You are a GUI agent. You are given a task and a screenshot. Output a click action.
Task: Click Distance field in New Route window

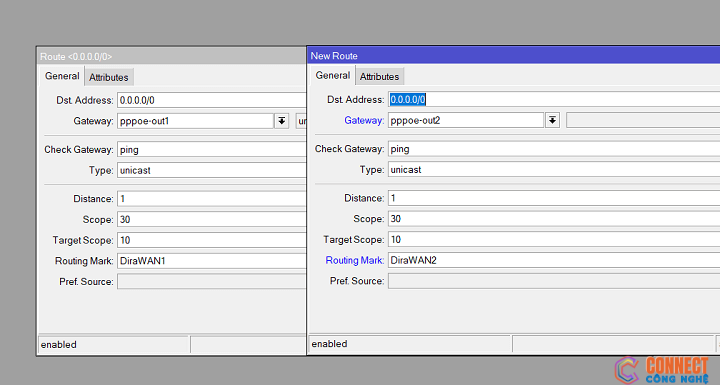tap(554, 198)
